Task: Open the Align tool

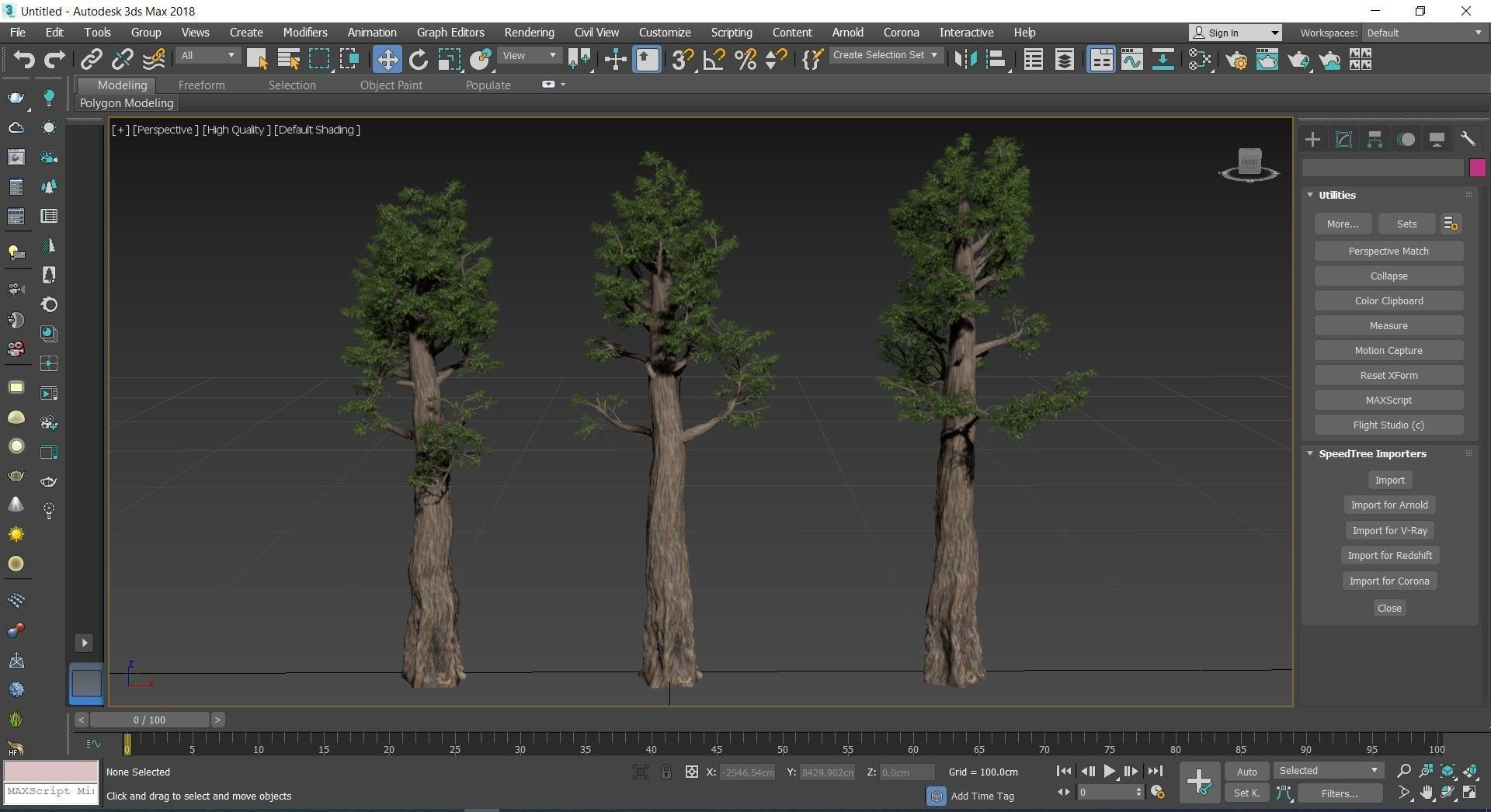Action: pyautogui.click(x=996, y=59)
